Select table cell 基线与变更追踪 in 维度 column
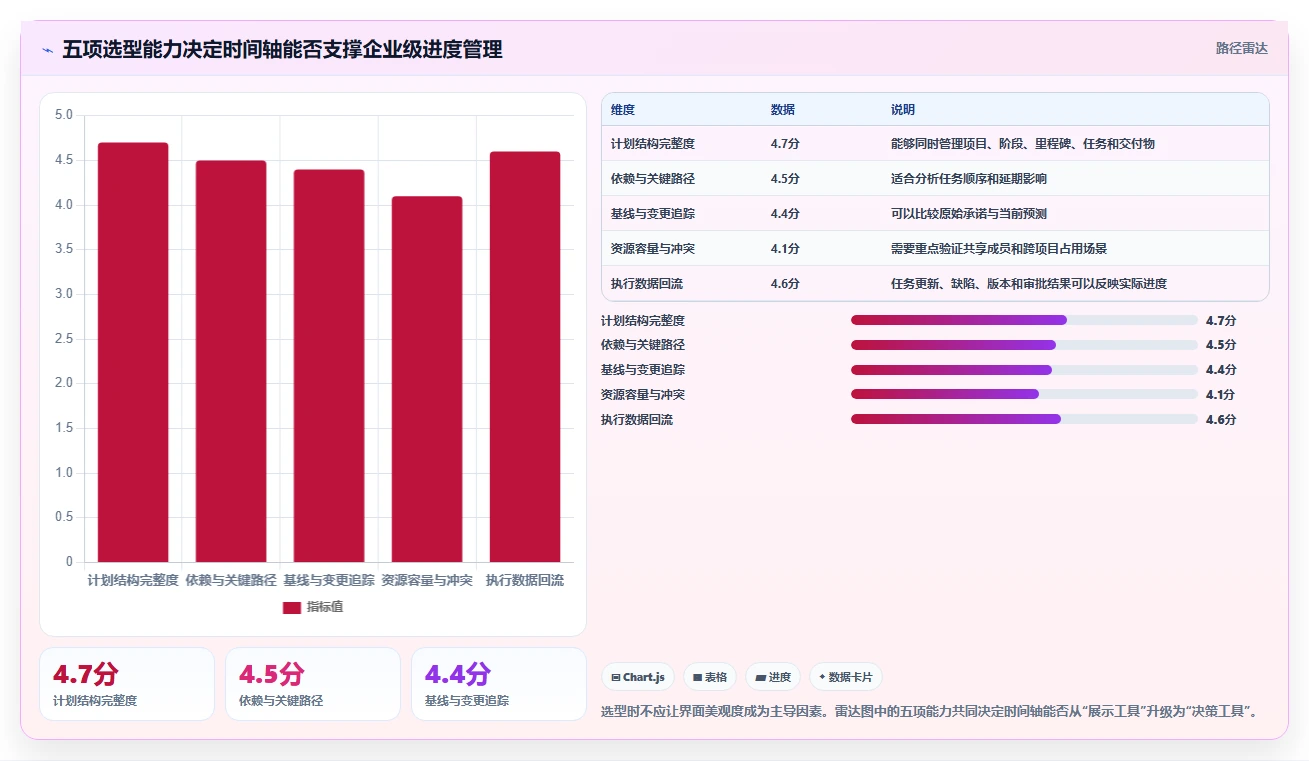This screenshot has height=761, width=1309. [653, 214]
